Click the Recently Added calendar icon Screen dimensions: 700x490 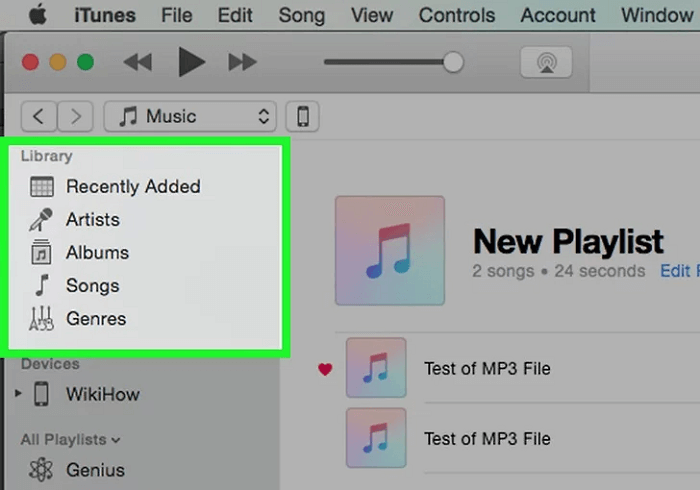[x=42, y=187]
